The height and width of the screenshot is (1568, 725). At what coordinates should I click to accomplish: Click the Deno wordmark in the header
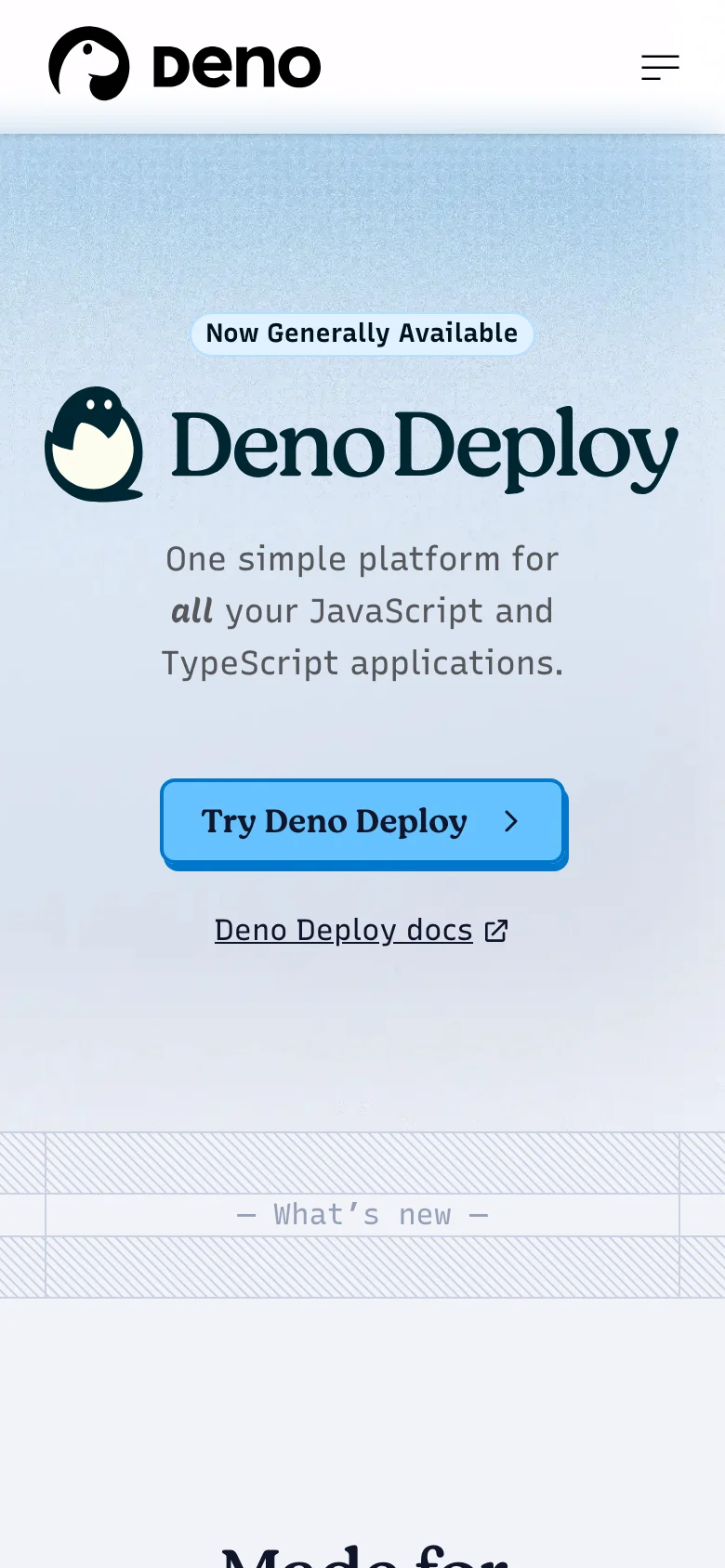coord(237,67)
